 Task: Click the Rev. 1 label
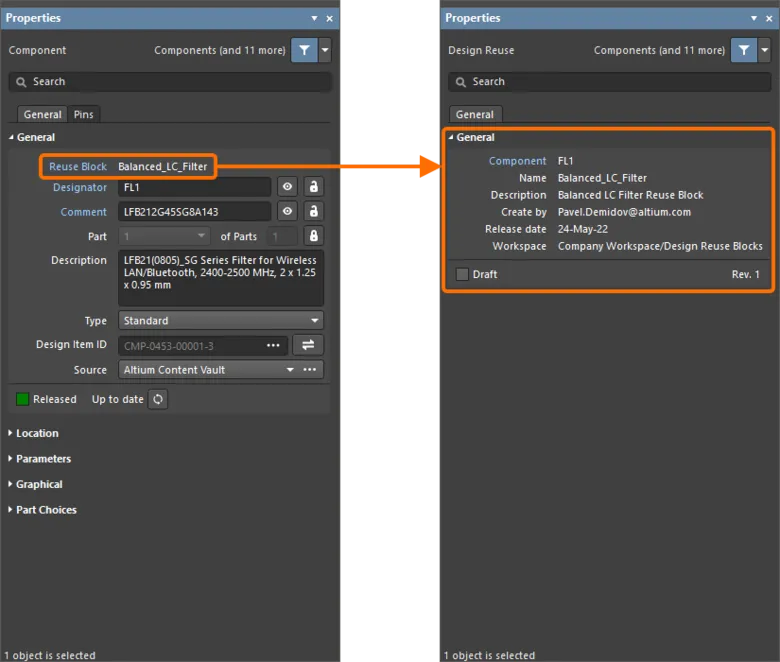point(745,275)
